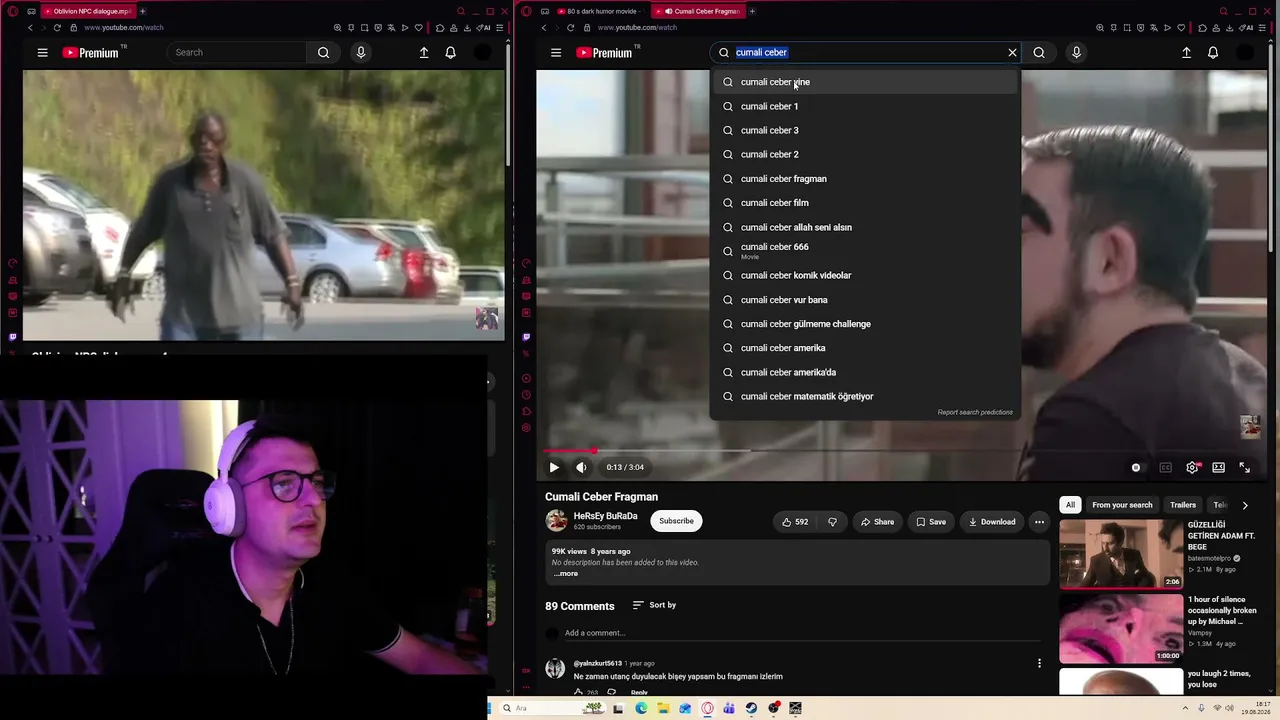The image size is (1280, 720).
Task: Choose suggestion 'cumali ceber yine'
Action: pyautogui.click(x=865, y=82)
